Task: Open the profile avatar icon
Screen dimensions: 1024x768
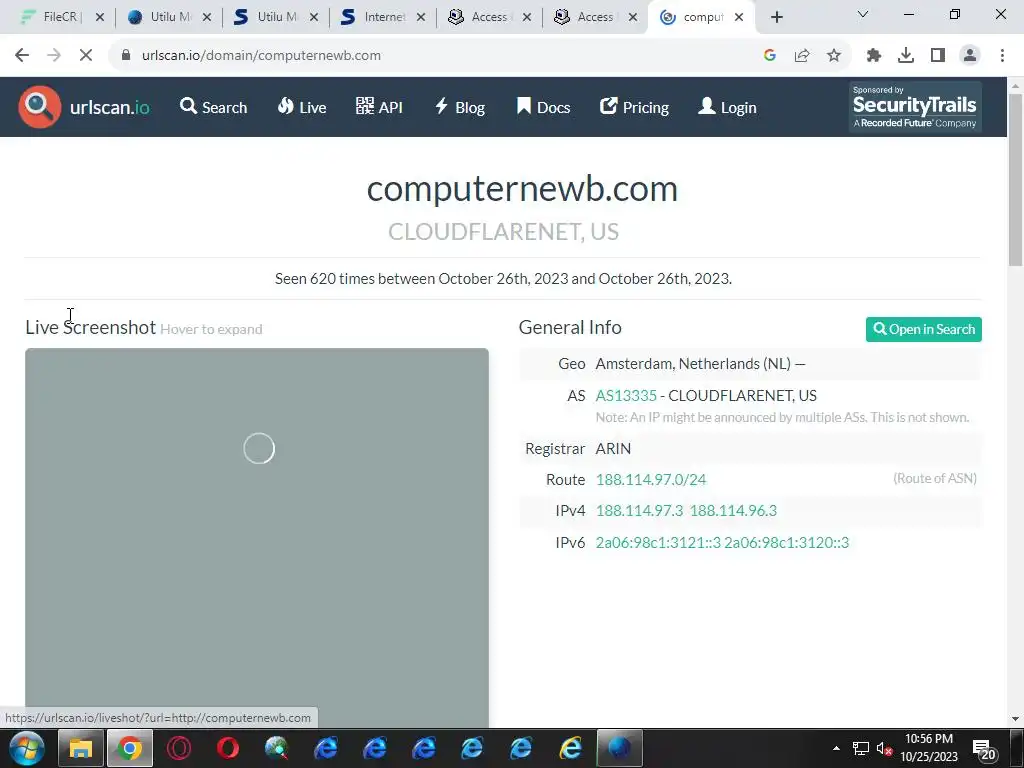Action: pos(970,56)
